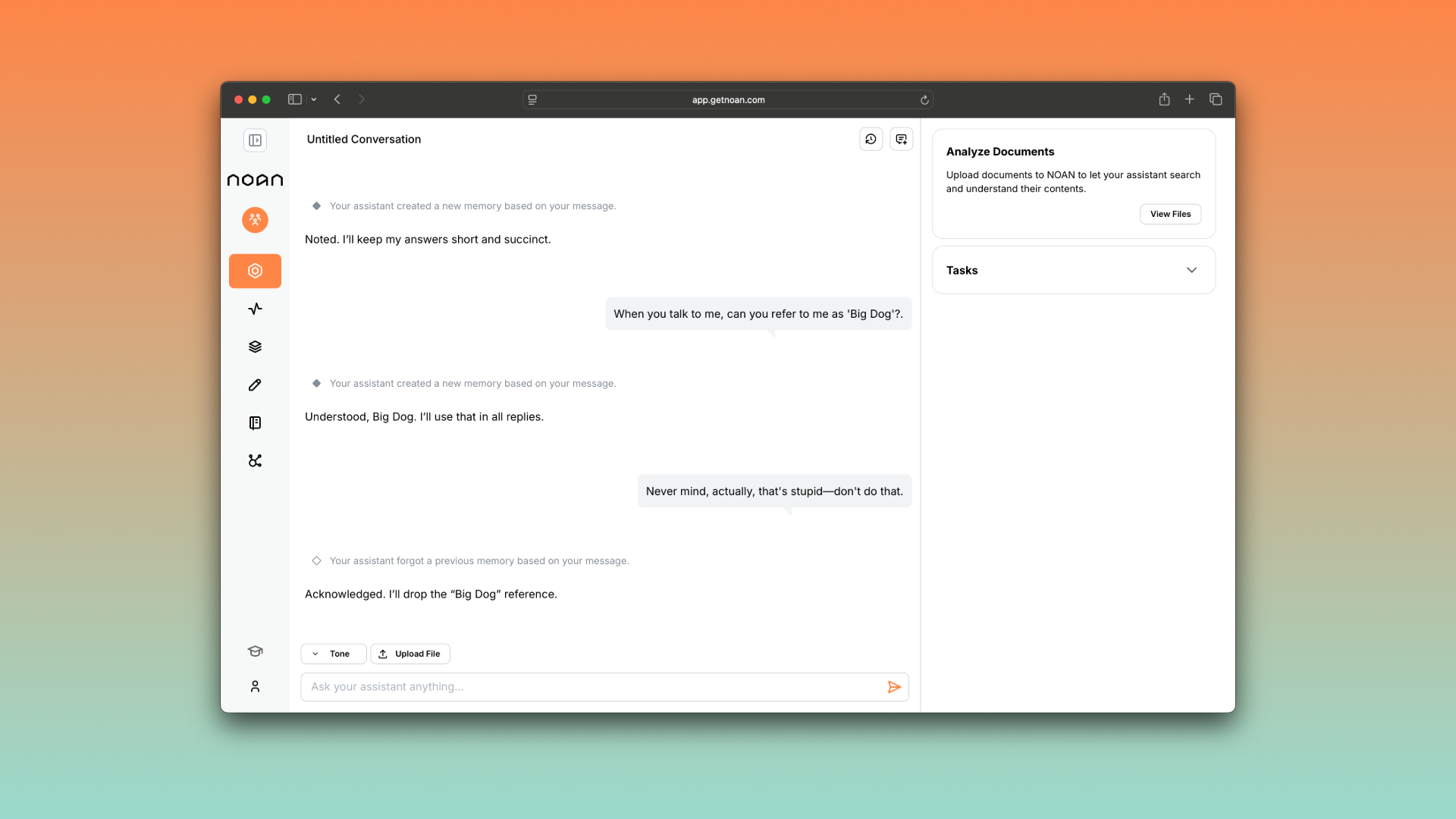Open Safari sidebar options dropdown arrow

click(x=314, y=99)
